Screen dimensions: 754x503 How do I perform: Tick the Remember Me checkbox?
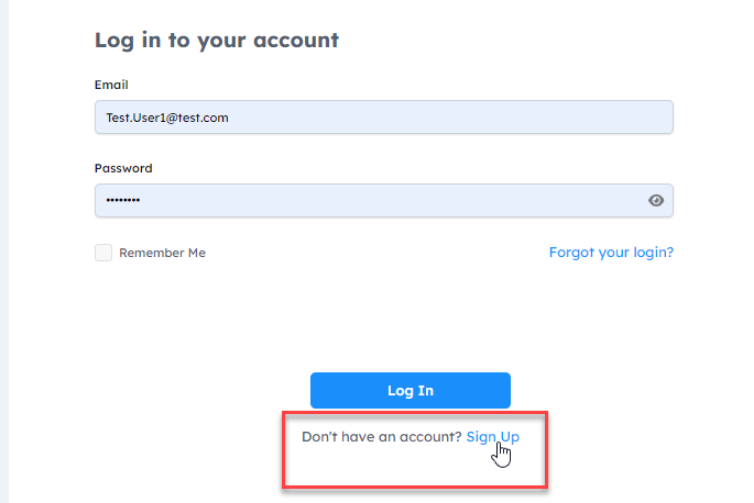tap(103, 253)
